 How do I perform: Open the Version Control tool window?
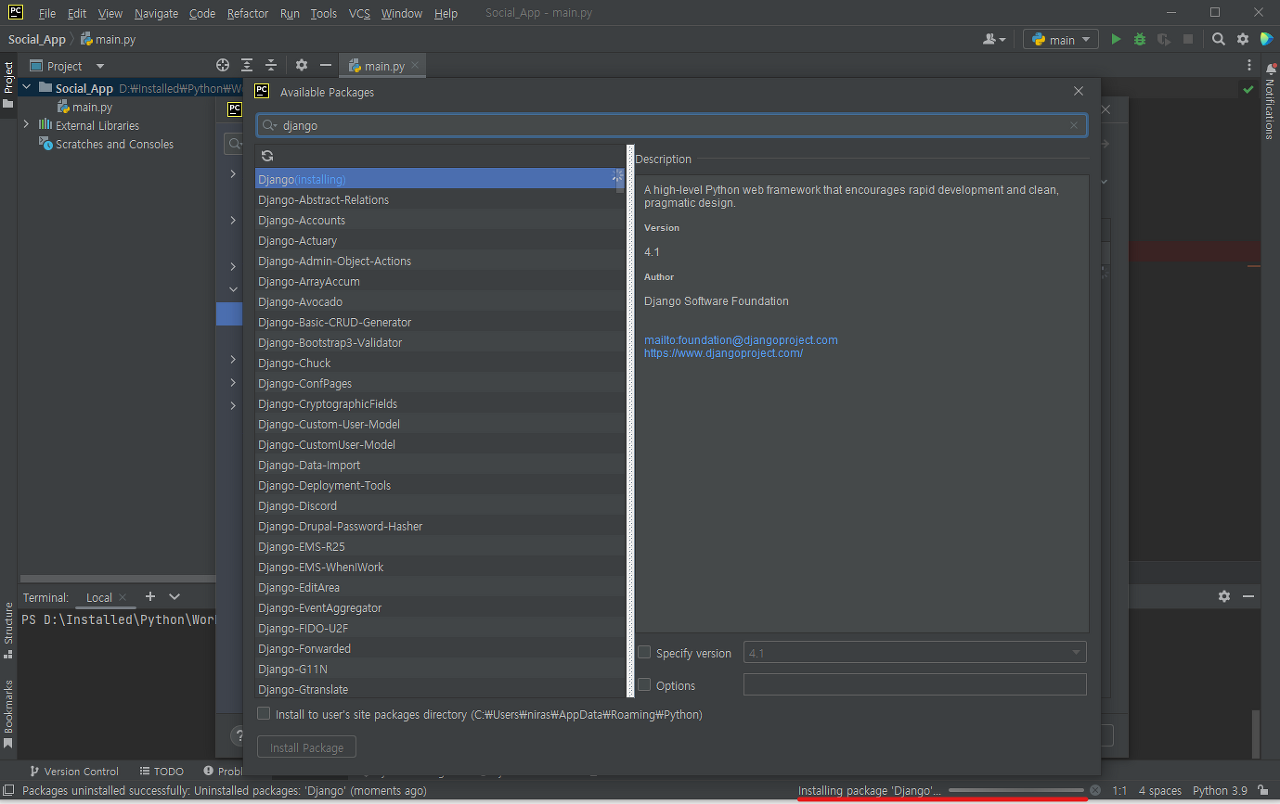pyautogui.click(x=74, y=771)
